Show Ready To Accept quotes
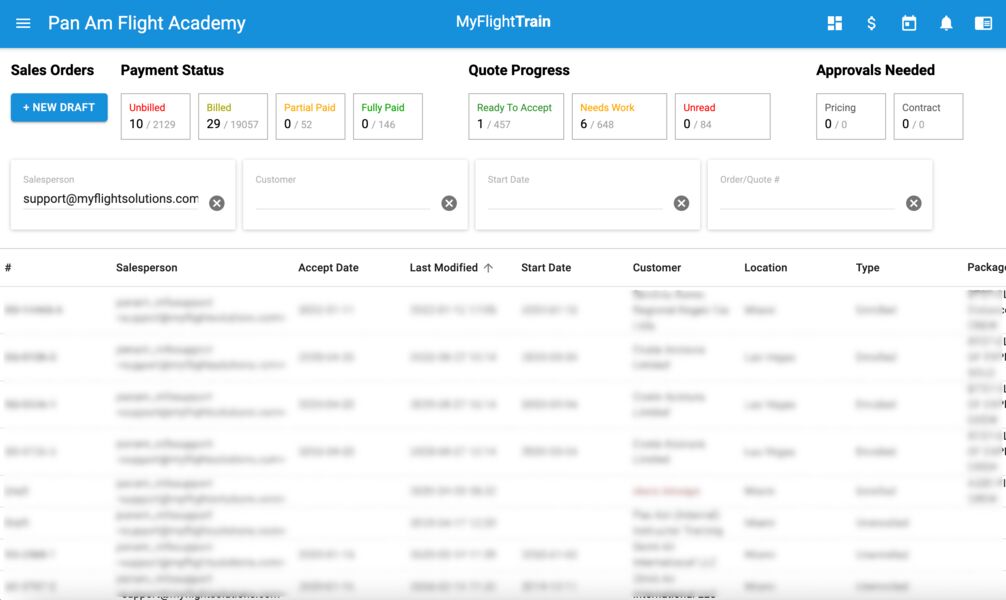1006x600 pixels. tap(516, 116)
